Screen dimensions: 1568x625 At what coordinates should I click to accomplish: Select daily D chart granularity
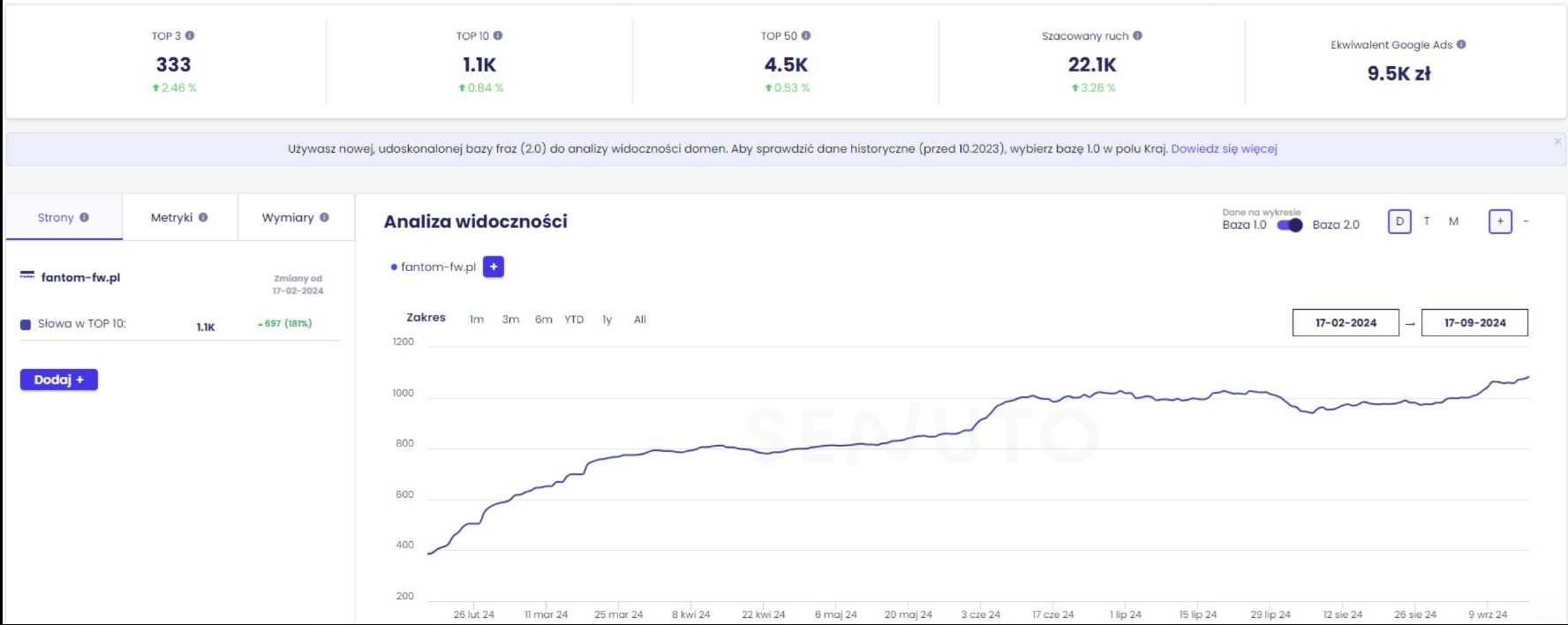[x=1399, y=222]
